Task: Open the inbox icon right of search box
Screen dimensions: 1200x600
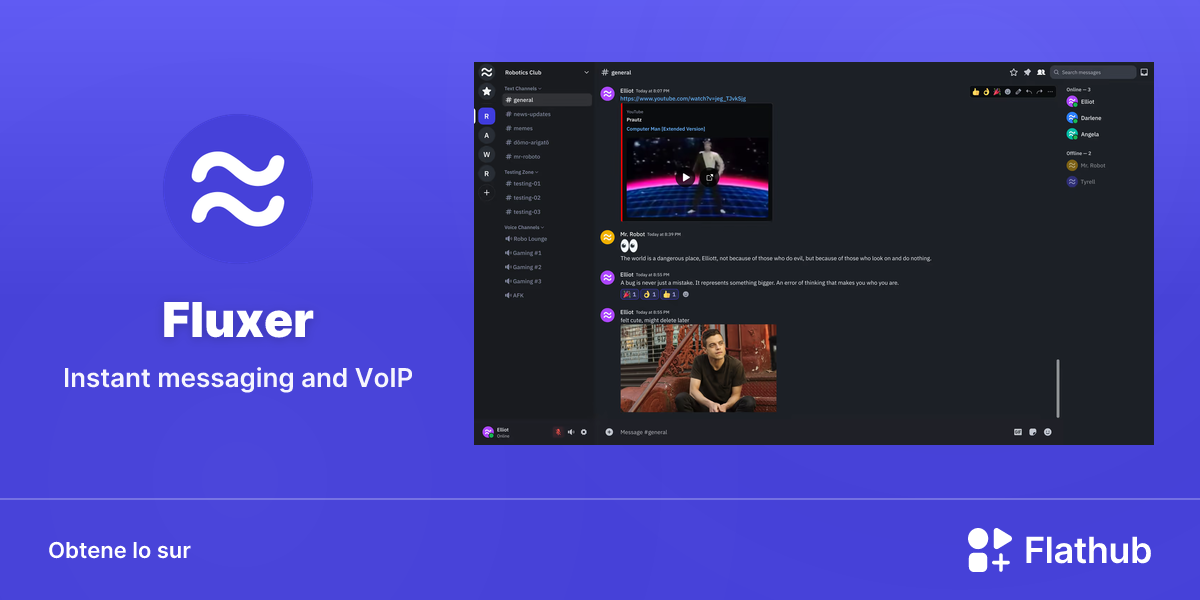Action: pos(1144,72)
